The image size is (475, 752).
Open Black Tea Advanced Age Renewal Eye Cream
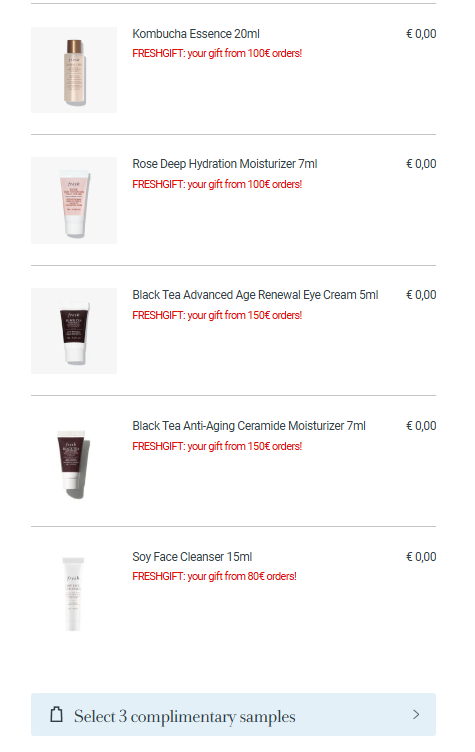point(255,295)
